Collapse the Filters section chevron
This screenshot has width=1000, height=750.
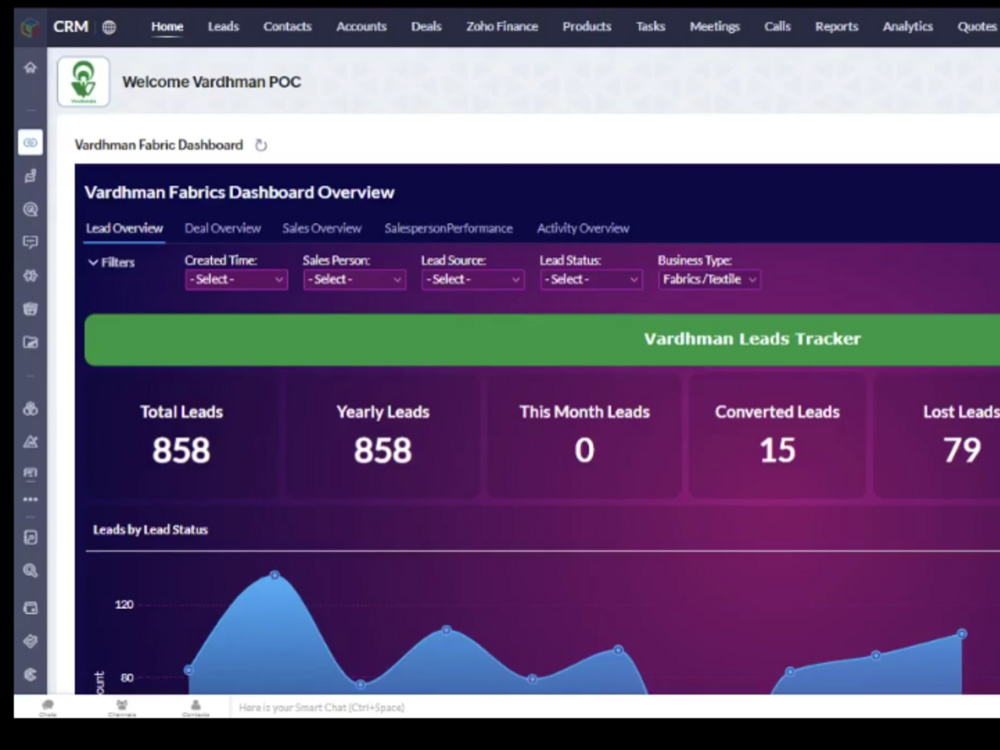pos(93,262)
